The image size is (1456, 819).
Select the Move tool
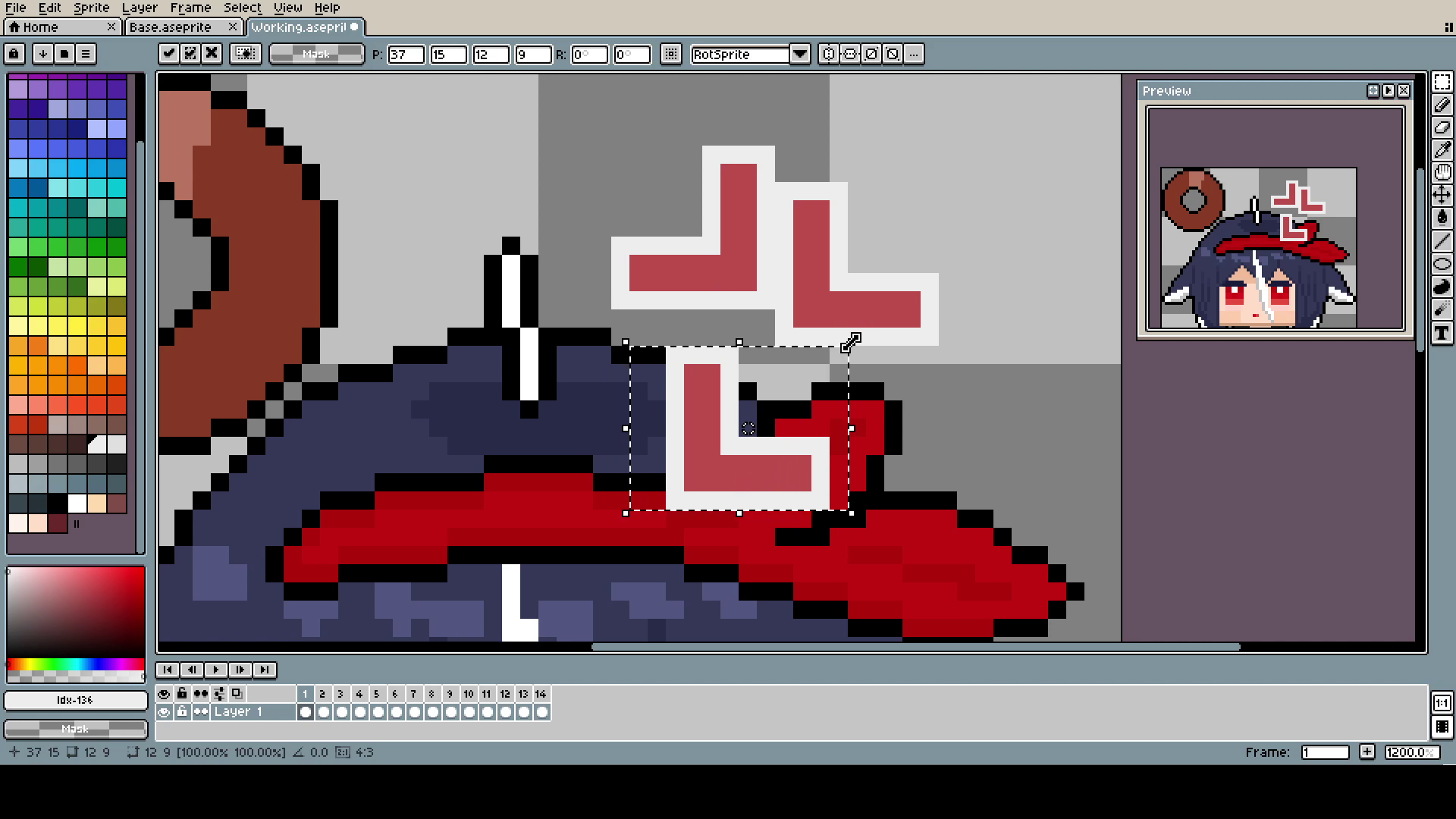pyautogui.click(x=1442, y=196)
